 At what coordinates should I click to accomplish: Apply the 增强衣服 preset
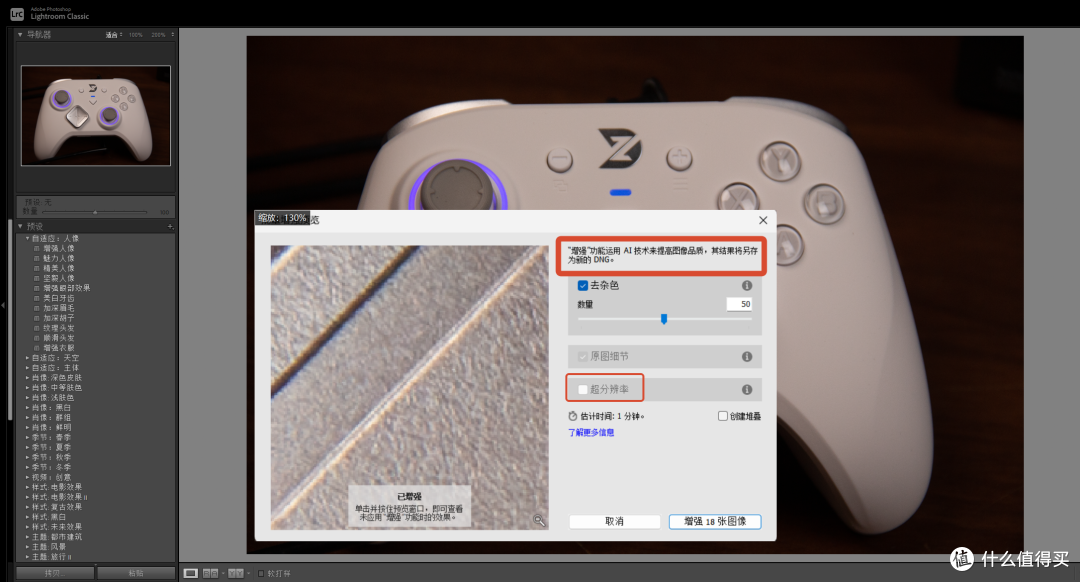pos(59,348)
